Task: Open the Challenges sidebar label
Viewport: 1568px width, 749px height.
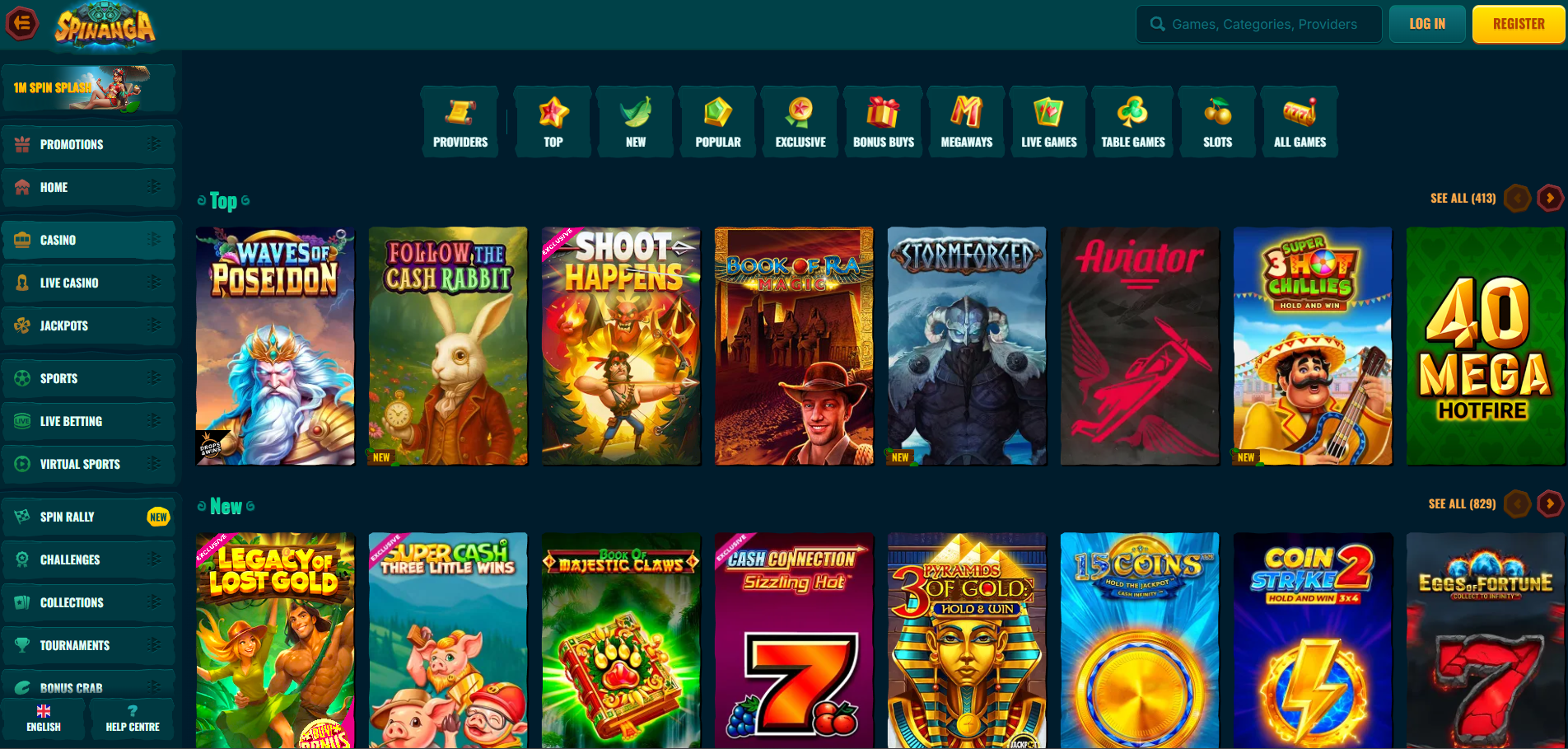Action: pyautogui.click(x=70, y=559)
